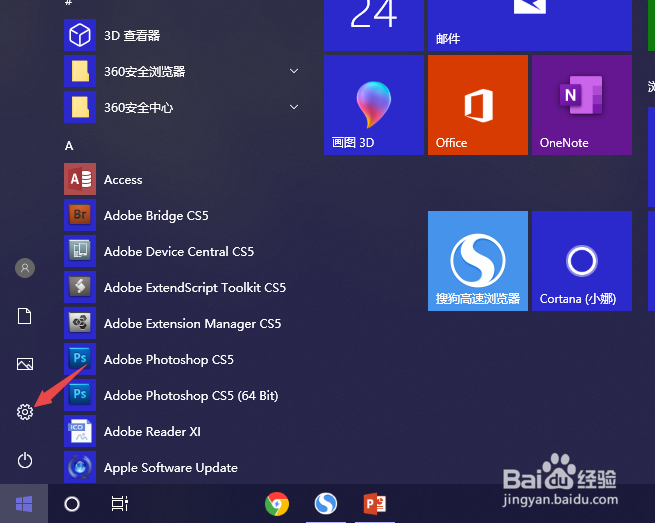Open the 邮件 mail tile

click(x=530, y=25)
